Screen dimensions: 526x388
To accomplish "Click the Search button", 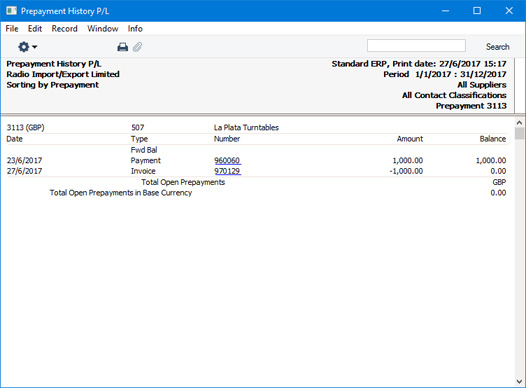I will 497,47.
